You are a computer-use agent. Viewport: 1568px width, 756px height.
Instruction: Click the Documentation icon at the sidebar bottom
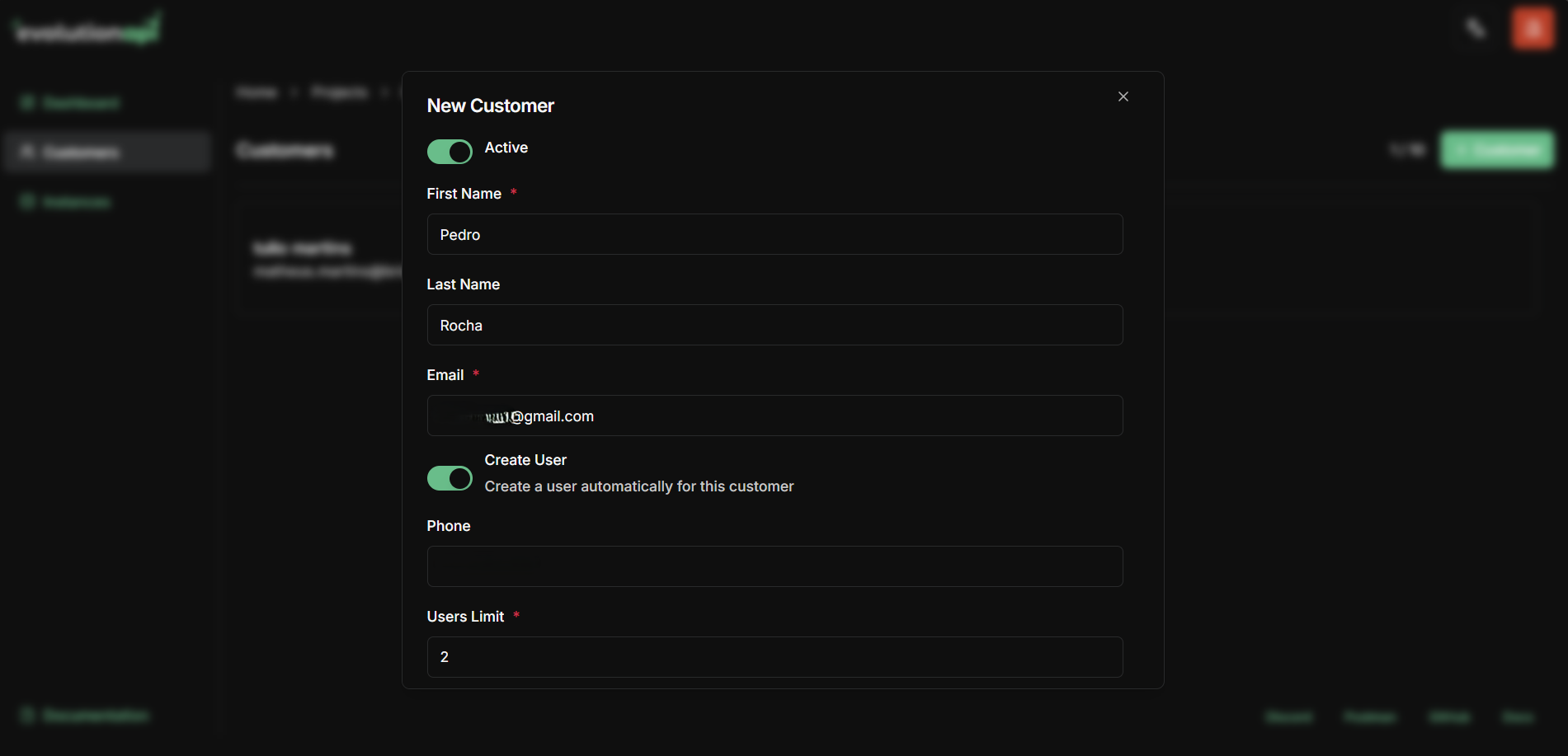[x=28, y=716]
